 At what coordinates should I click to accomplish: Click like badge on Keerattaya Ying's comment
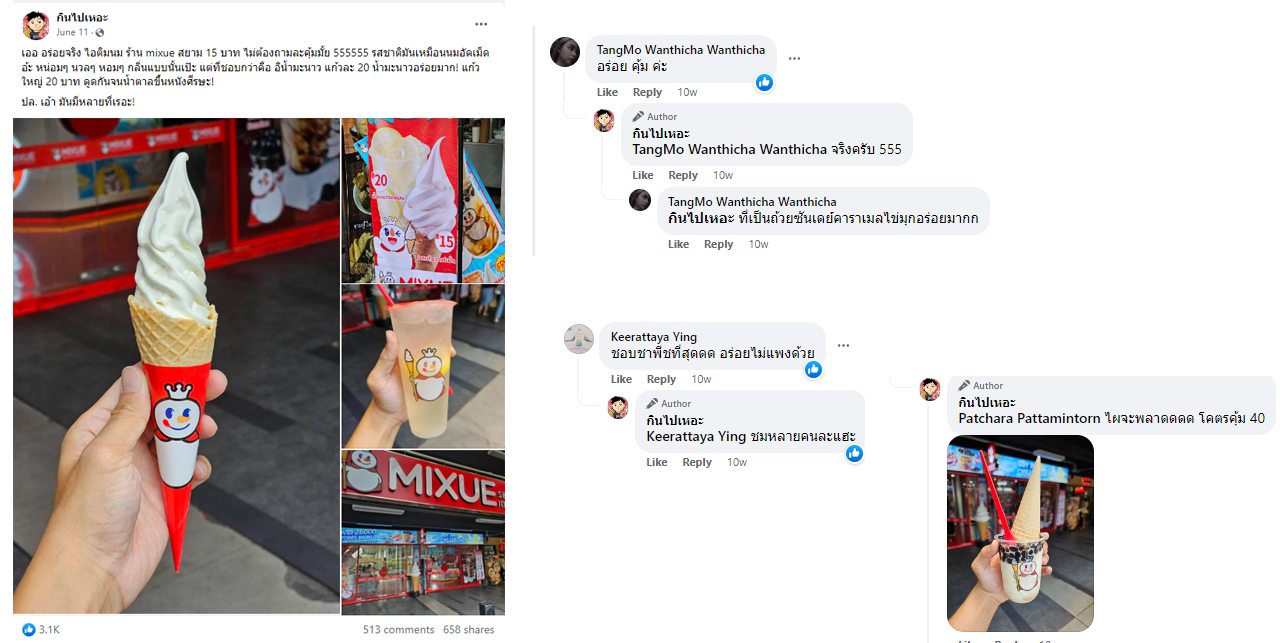[813, 369]
